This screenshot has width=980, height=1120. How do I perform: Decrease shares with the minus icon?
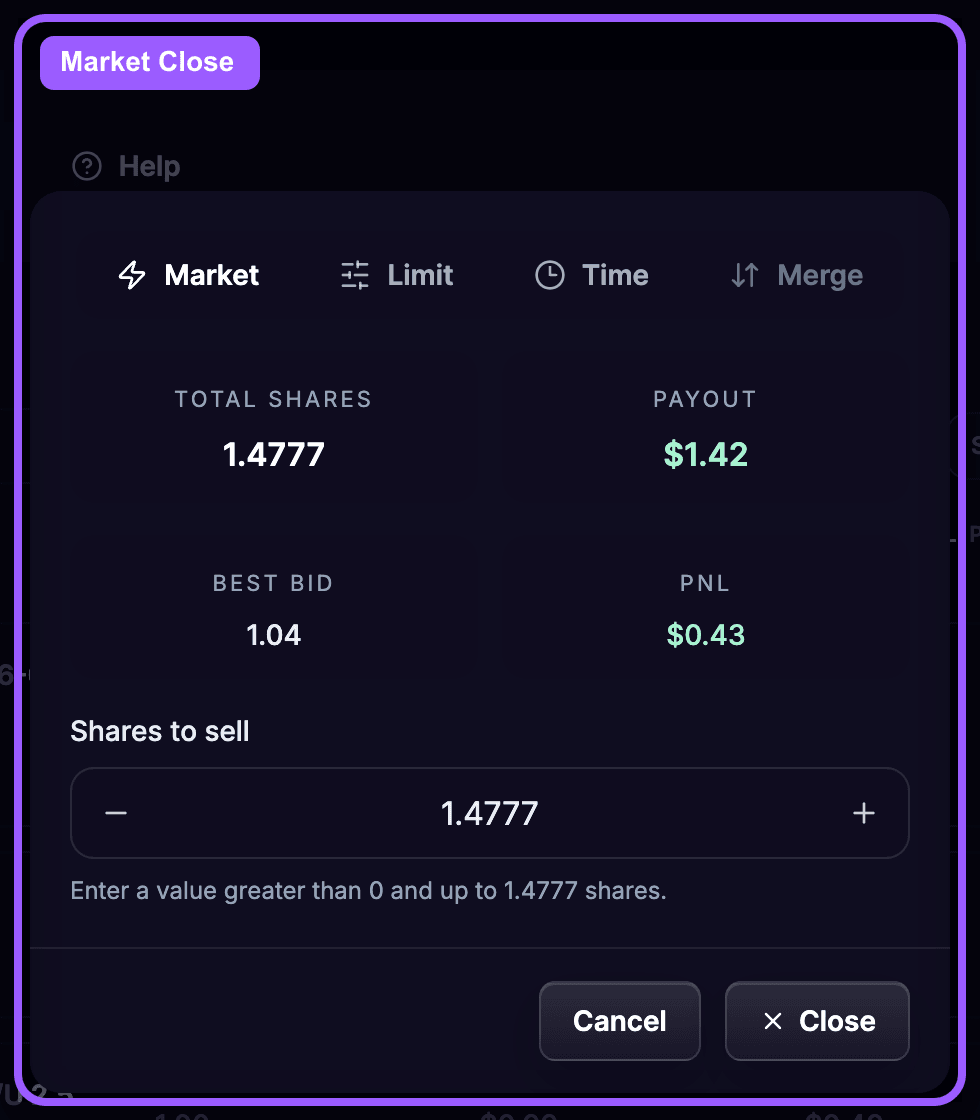116,813
